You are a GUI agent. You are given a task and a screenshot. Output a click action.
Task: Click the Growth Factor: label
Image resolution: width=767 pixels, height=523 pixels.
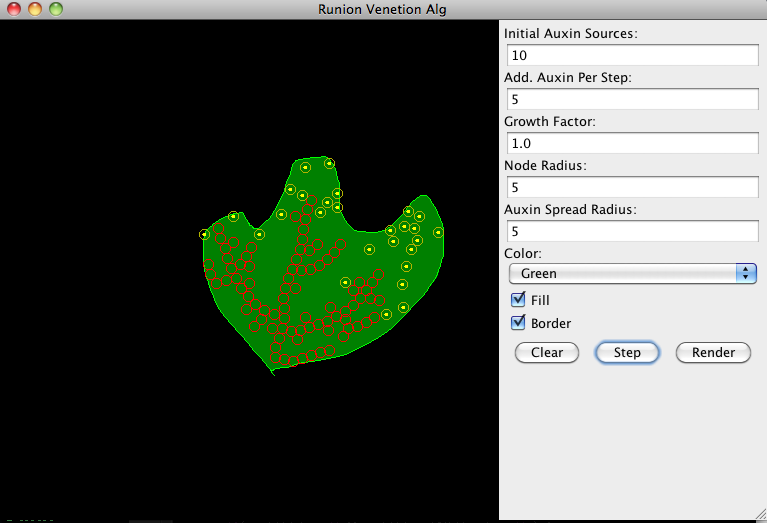[550, 121]
